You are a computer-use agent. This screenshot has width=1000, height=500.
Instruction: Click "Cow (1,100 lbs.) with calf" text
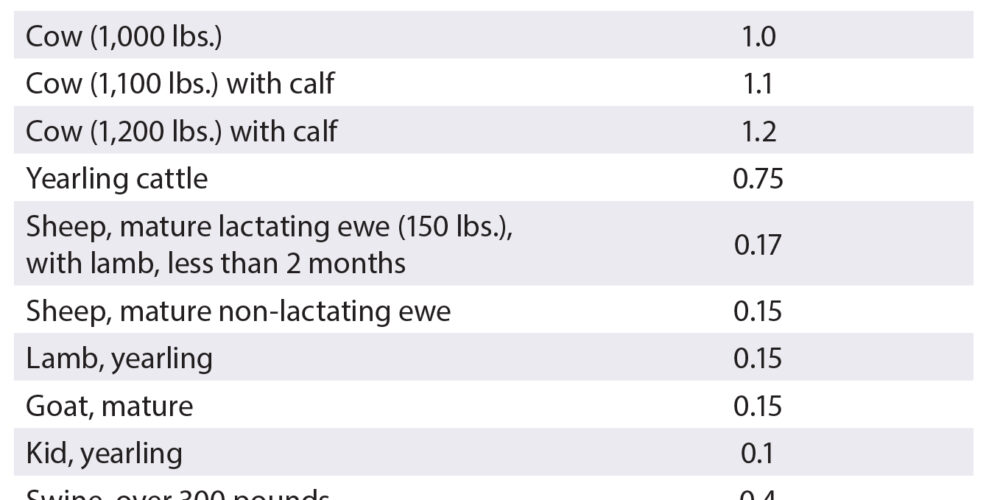(x=180, y=84)
